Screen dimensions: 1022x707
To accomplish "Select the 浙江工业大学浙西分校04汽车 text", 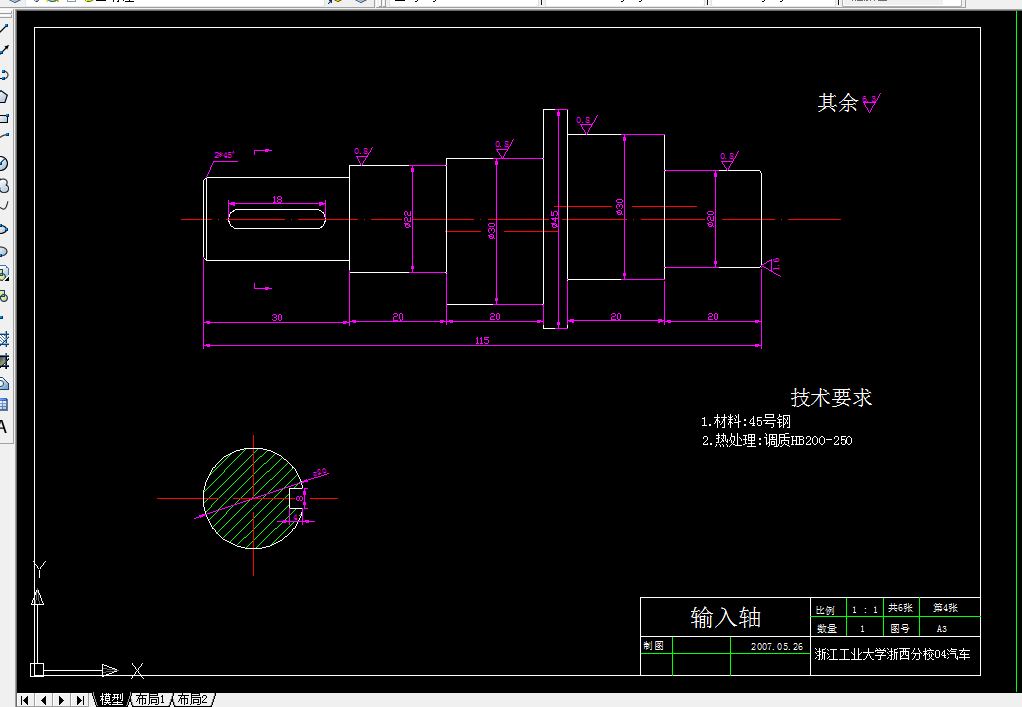I will 892,654.
